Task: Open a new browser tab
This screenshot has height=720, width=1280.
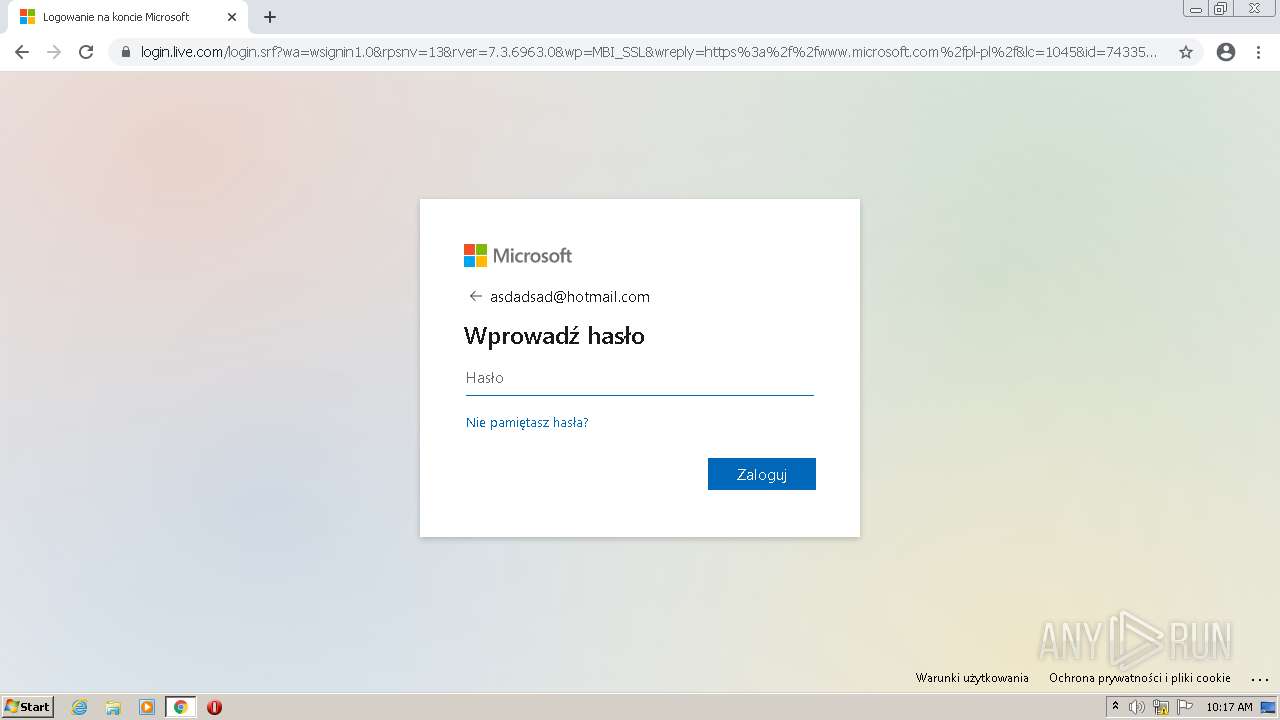Action: (x=270, y=17)
